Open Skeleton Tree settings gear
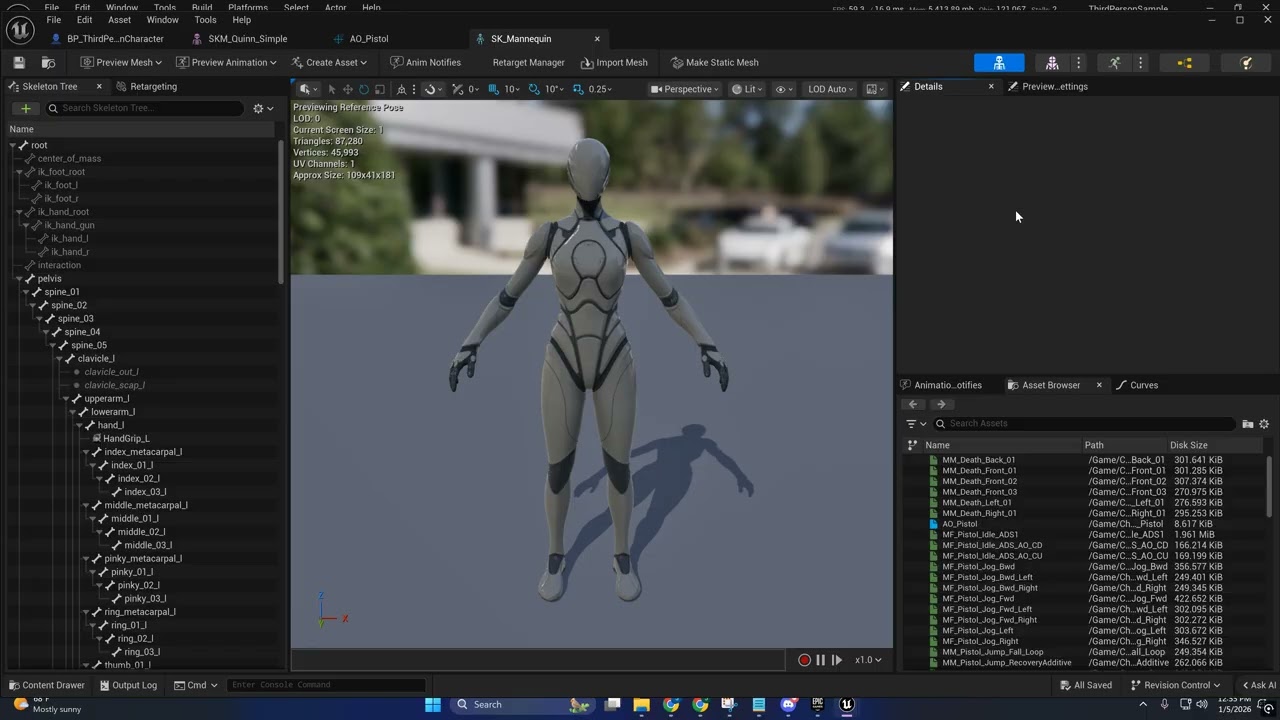1280x720 pixels. (262, 108)
